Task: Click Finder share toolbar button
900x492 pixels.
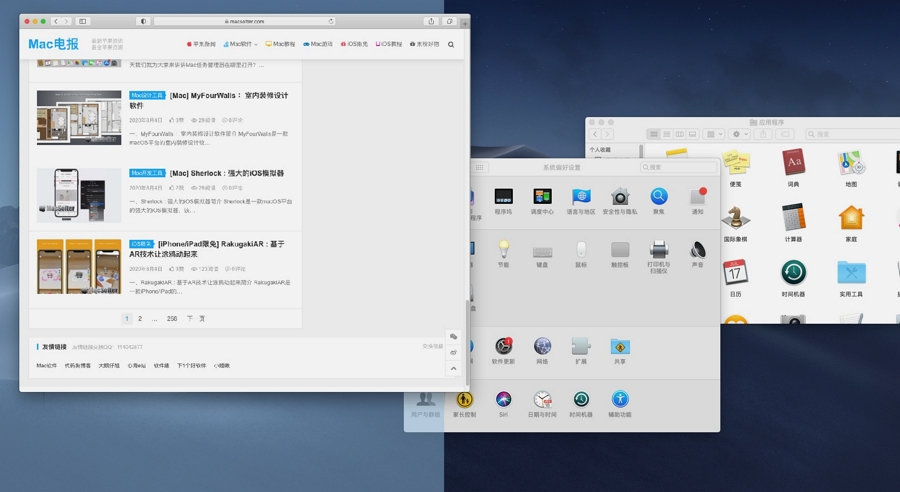Action: [763, 134]
